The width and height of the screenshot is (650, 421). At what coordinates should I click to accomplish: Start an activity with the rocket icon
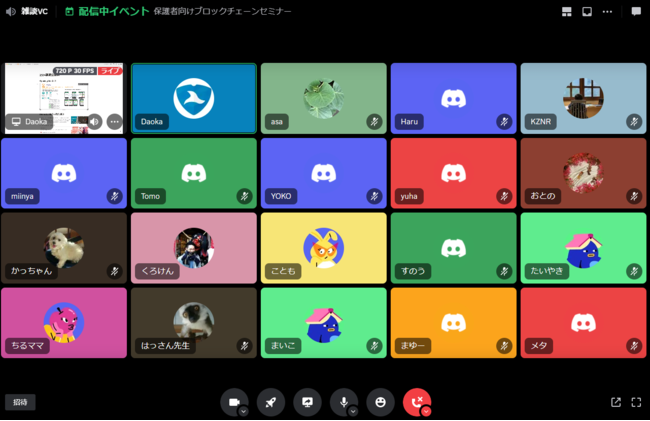[271, 402]
